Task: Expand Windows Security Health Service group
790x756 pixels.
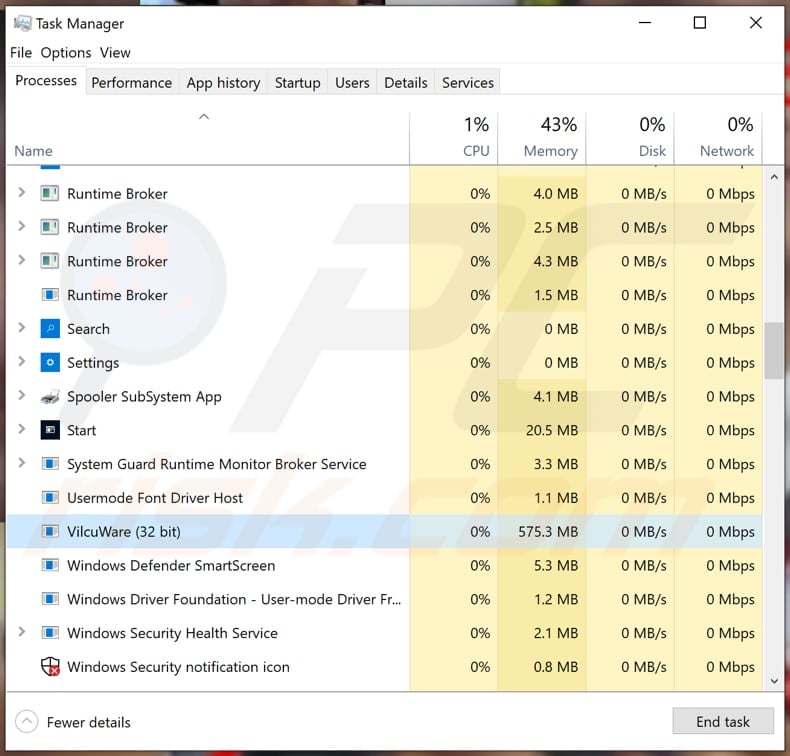Action: pyautogui.click(x=21, y=632)
